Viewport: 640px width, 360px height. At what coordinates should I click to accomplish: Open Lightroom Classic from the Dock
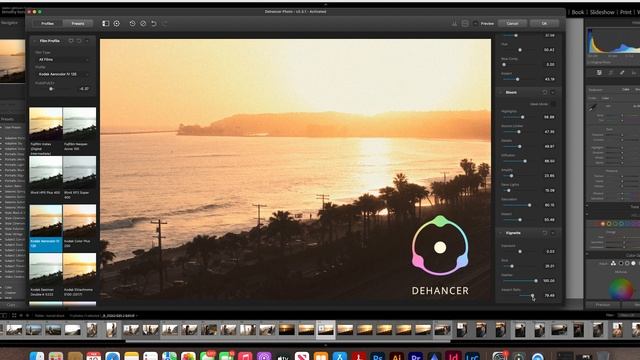(472, 356)
